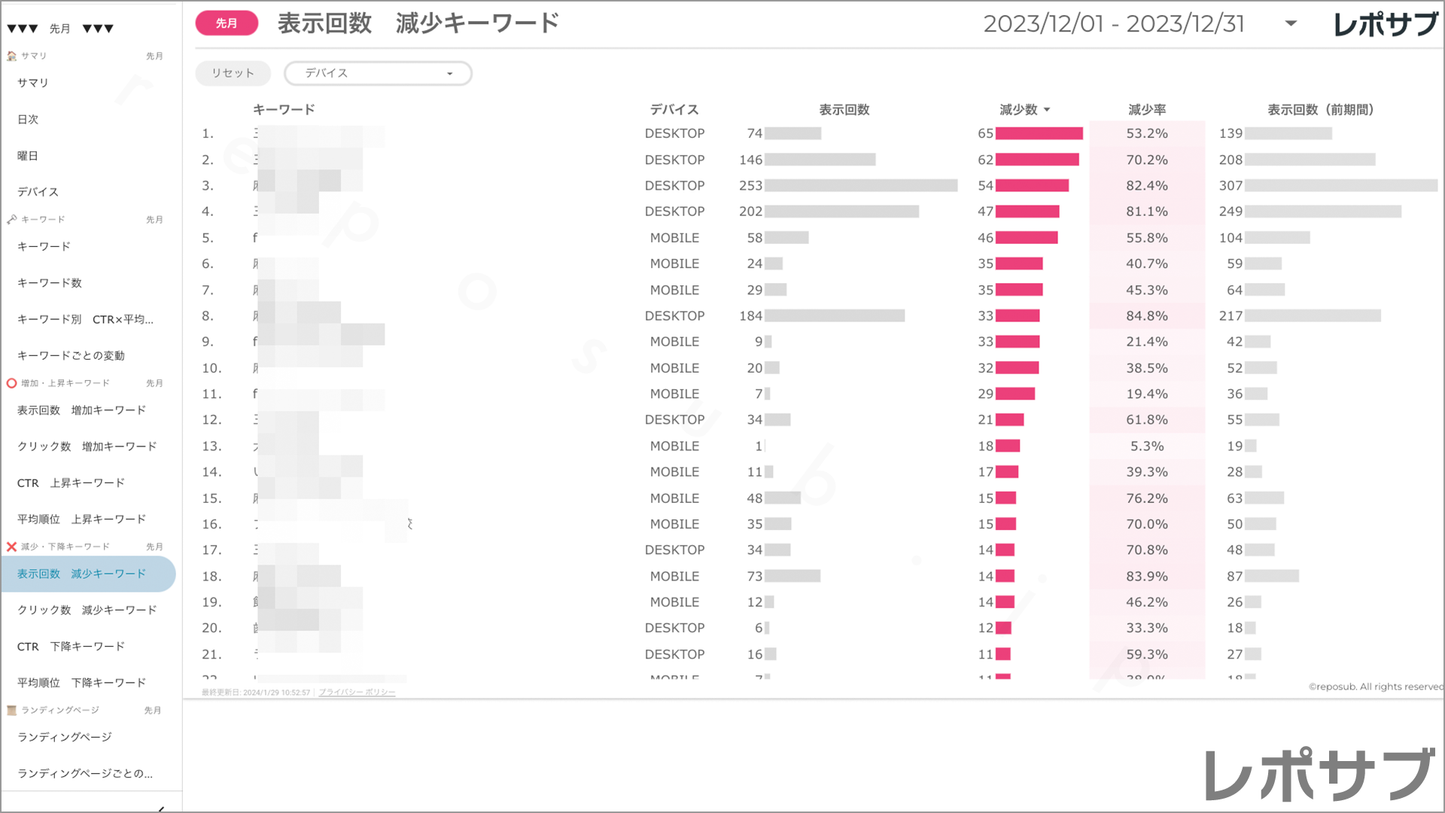Image resolution: width=1445 pixels, height=813 pixels.
Task: Collapse the sidebar with the bottom chevron
Action: pos(161,807)
